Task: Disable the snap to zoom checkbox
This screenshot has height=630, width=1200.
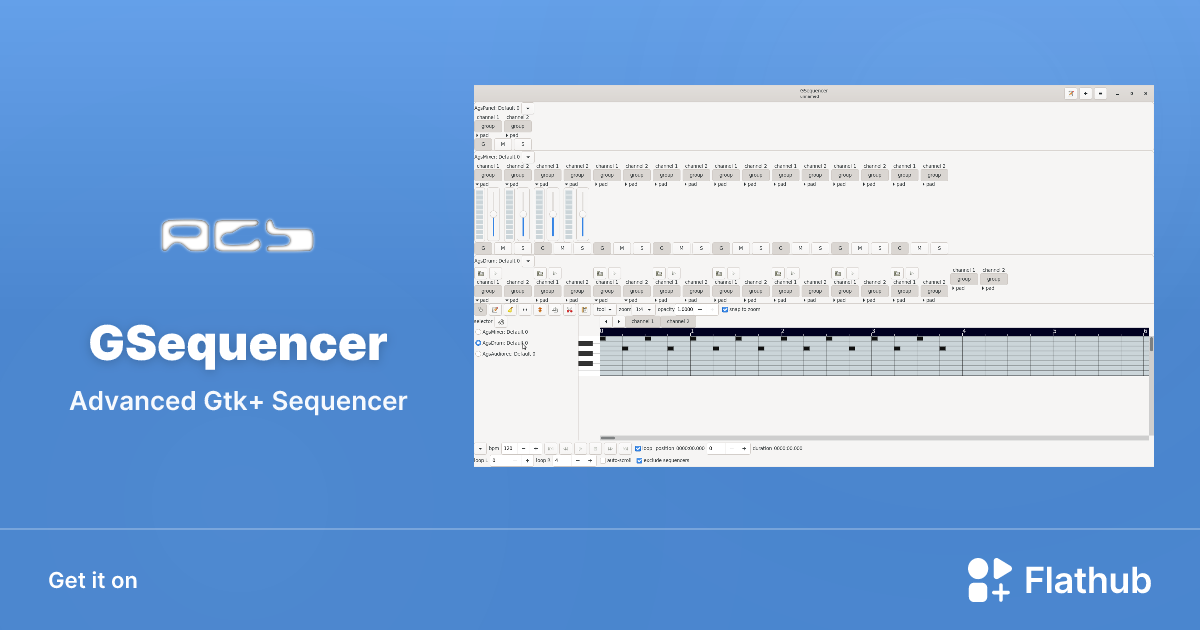Action: pyautogui.click(x=725, y=309)
